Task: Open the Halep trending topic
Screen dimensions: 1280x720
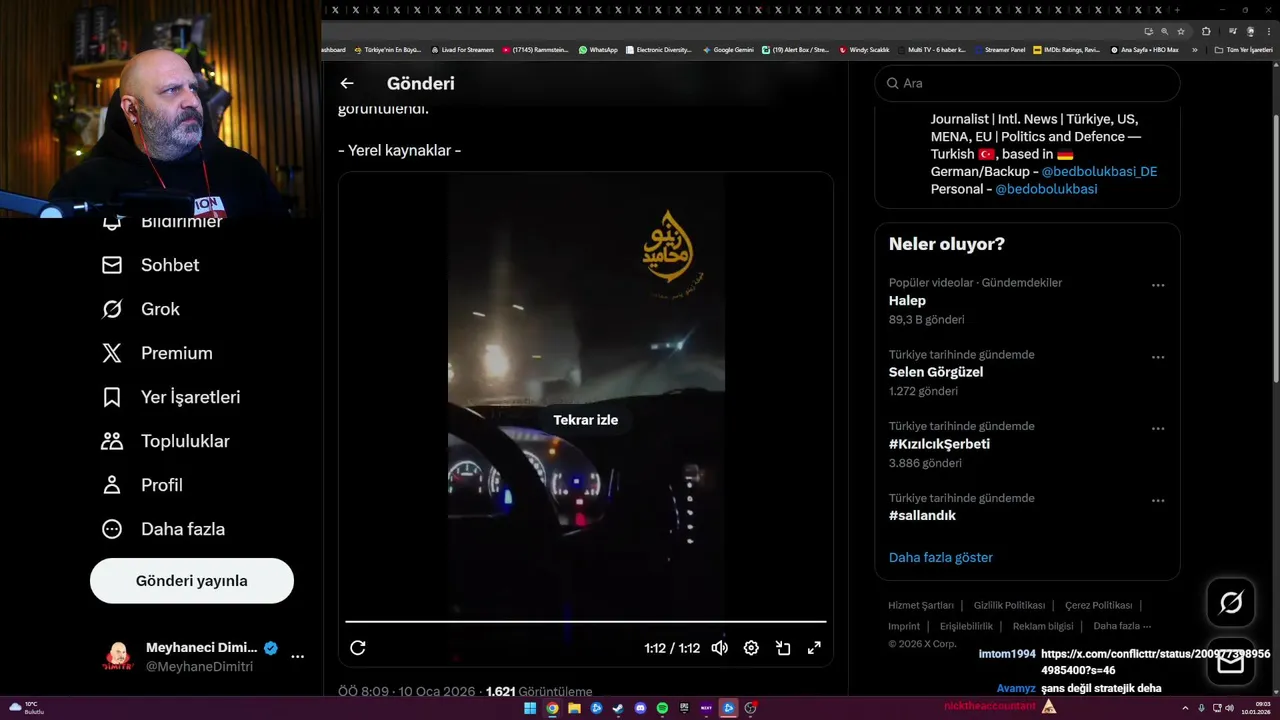Action: point(907,301)
